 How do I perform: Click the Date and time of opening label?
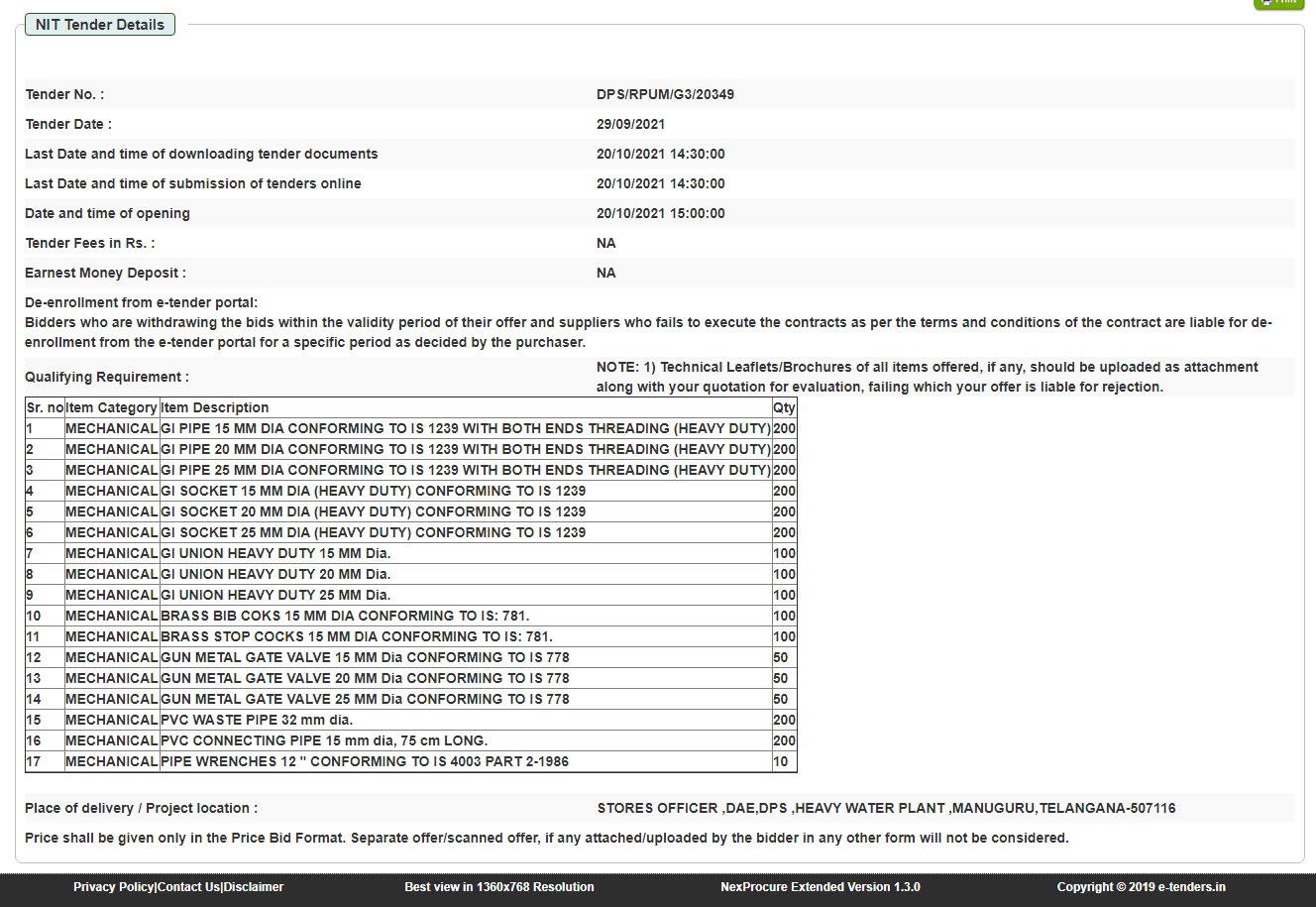(x=107, y=213)
